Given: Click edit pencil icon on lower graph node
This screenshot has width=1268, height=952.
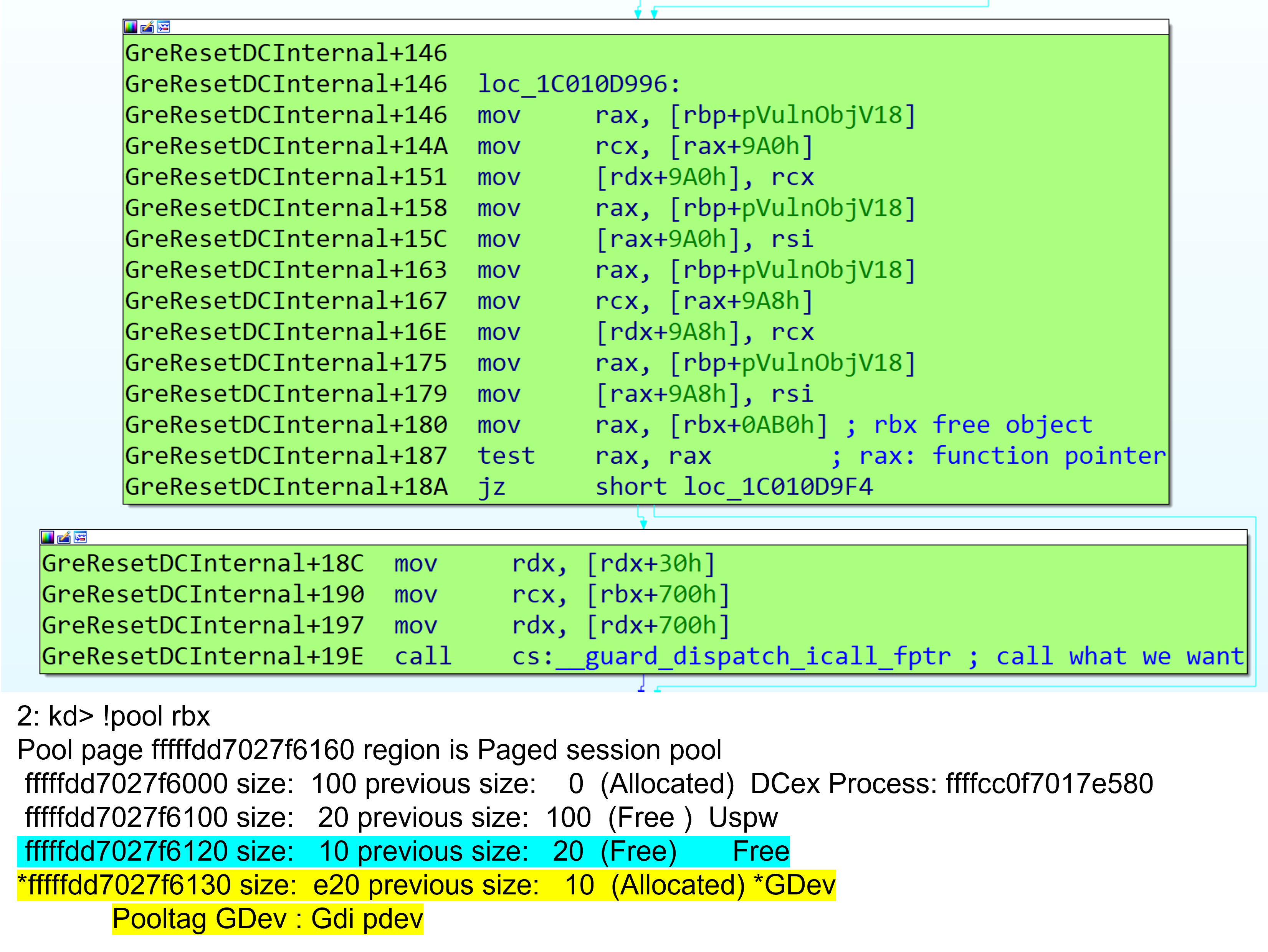Looking at the screenshot, I should 64,537.
